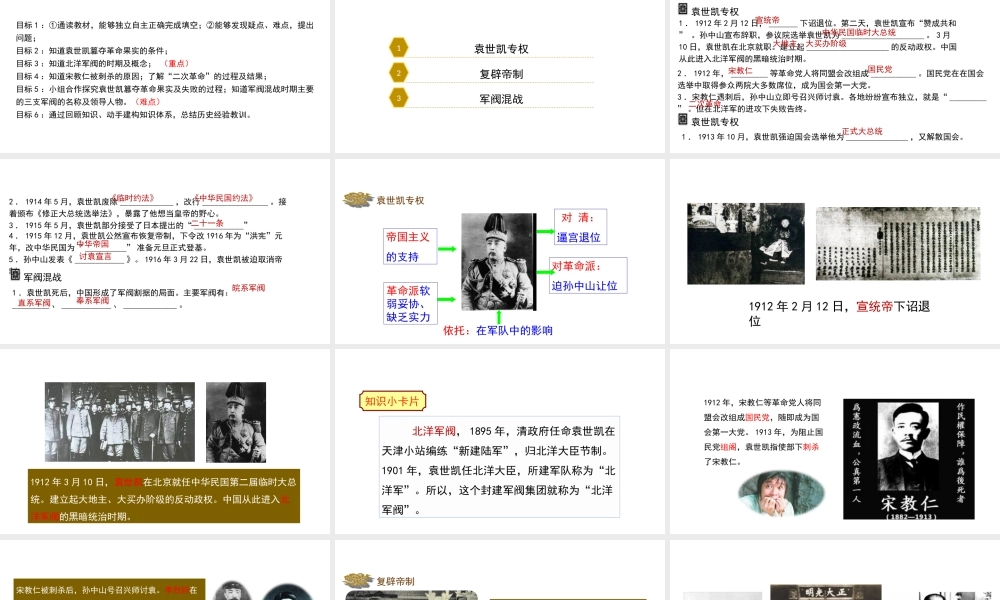Select the 袁世凯专权 outline entry
The width and height of the screenshot is (1000, 600).
point(501,48)
